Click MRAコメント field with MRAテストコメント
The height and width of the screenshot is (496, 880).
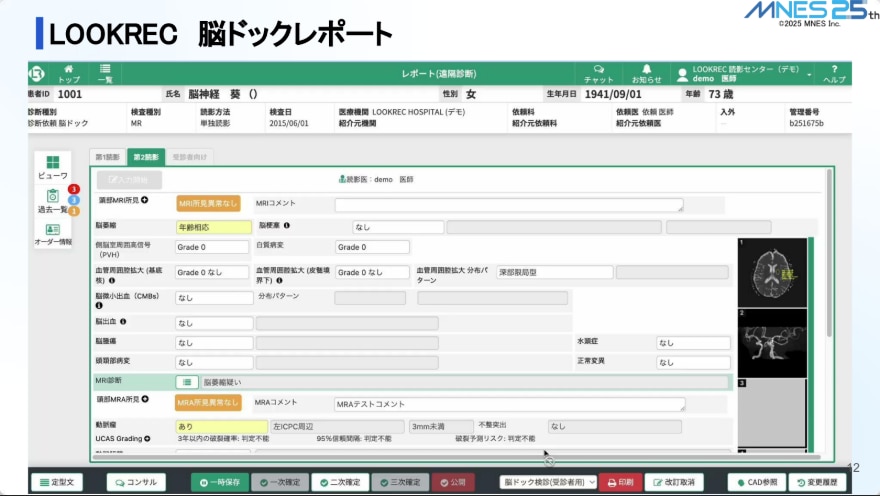click(509, 404)
